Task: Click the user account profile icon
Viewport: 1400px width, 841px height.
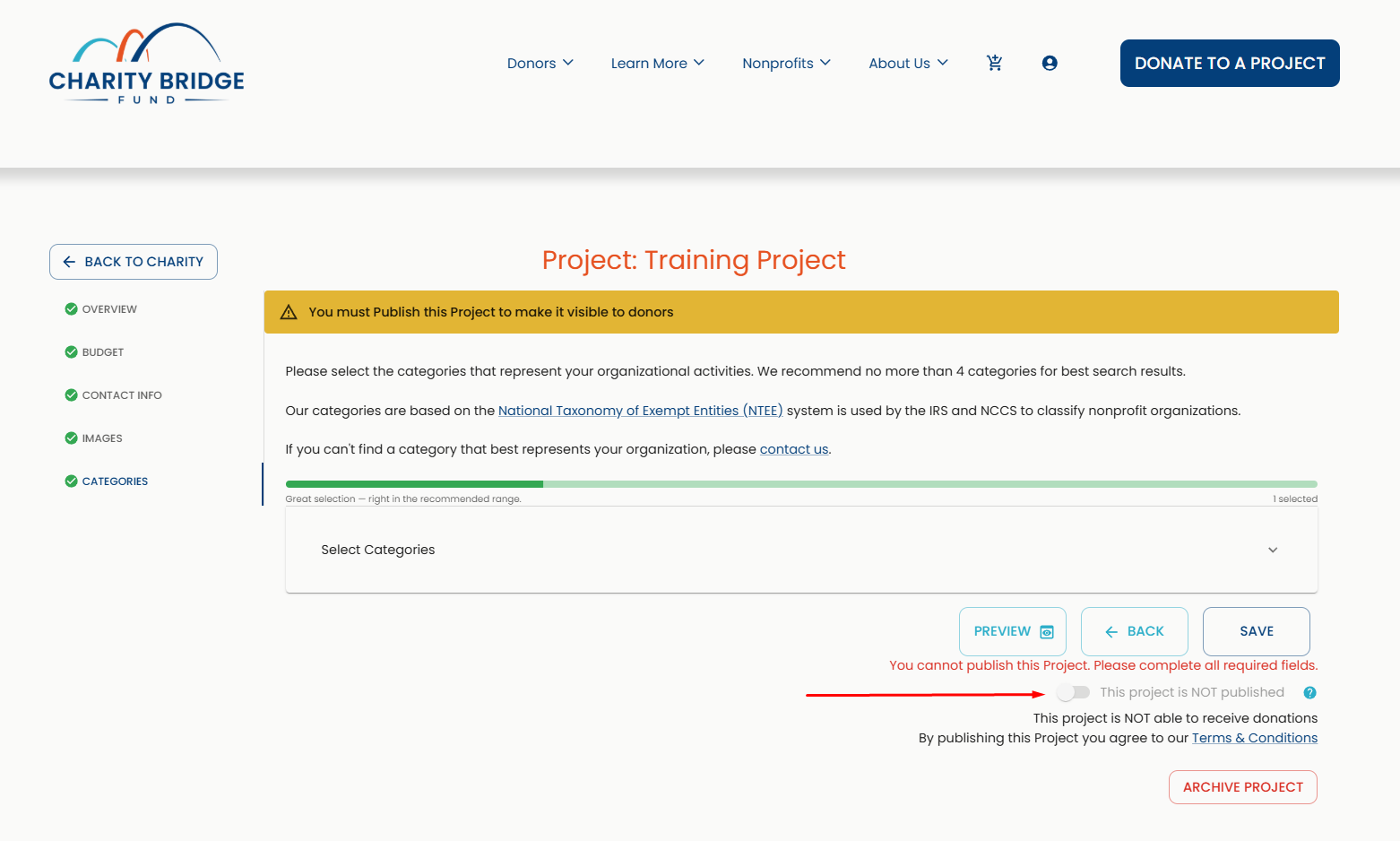Action: point(1050,63)
